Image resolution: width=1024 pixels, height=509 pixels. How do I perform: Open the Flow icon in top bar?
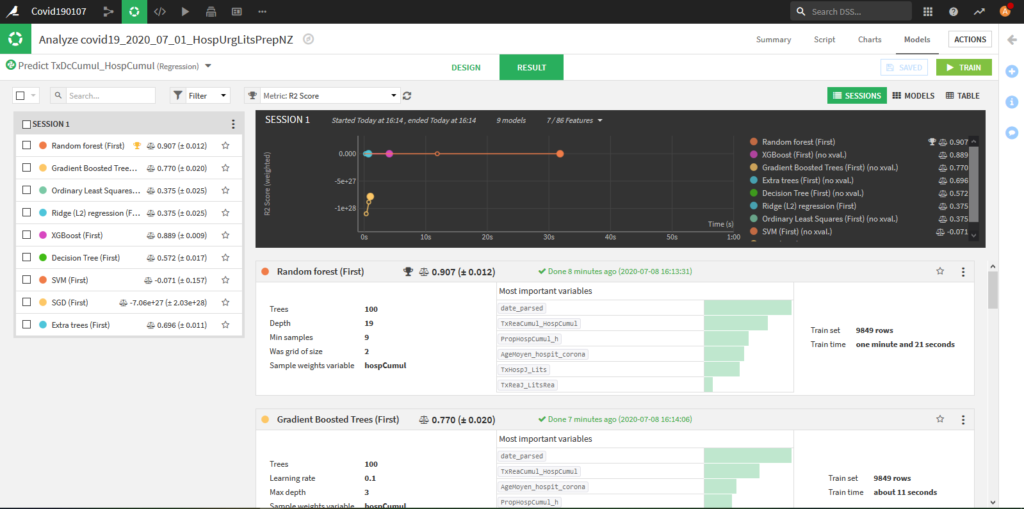[108, 12]
